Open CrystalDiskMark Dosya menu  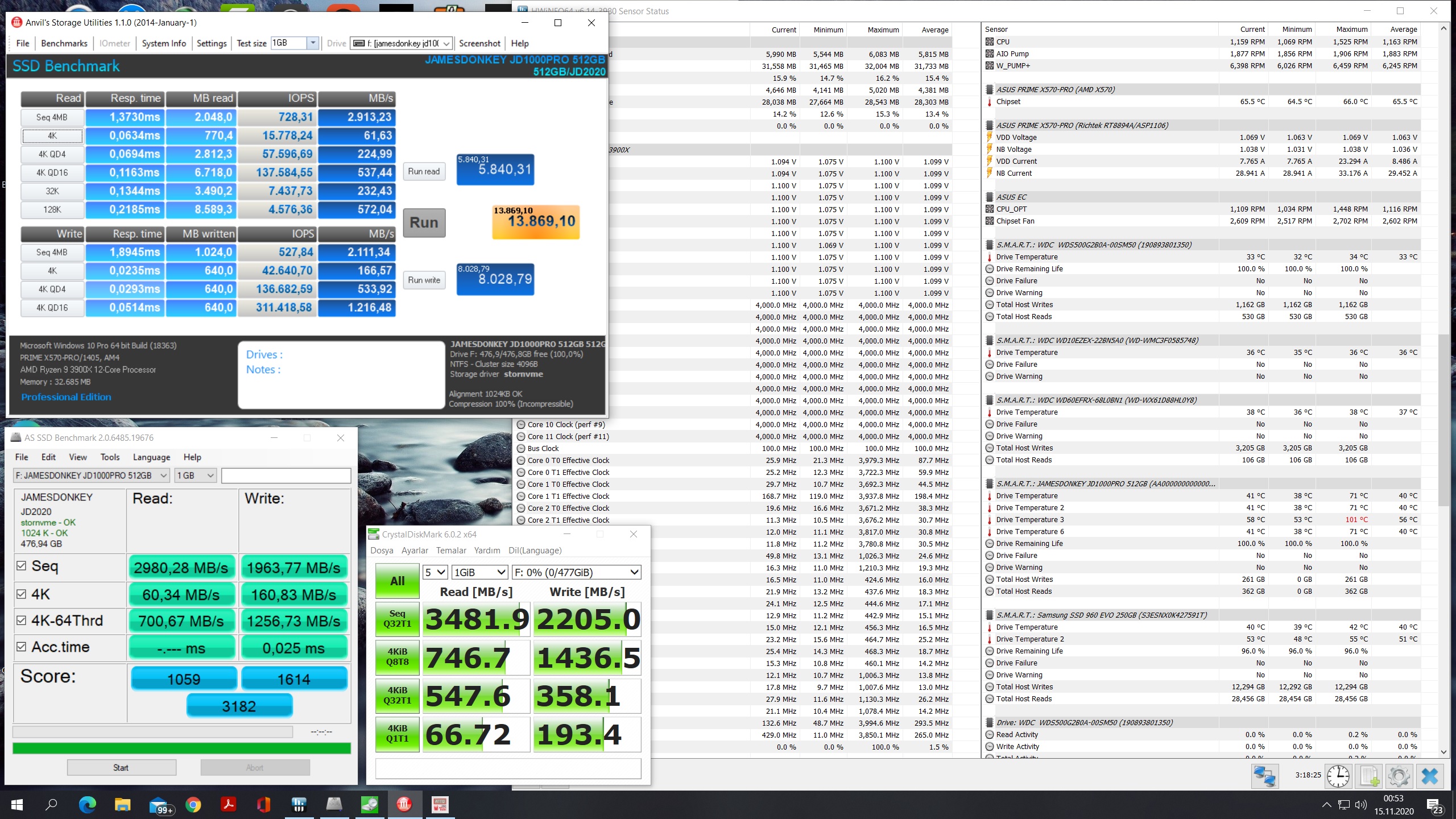[x=382, y=551]
